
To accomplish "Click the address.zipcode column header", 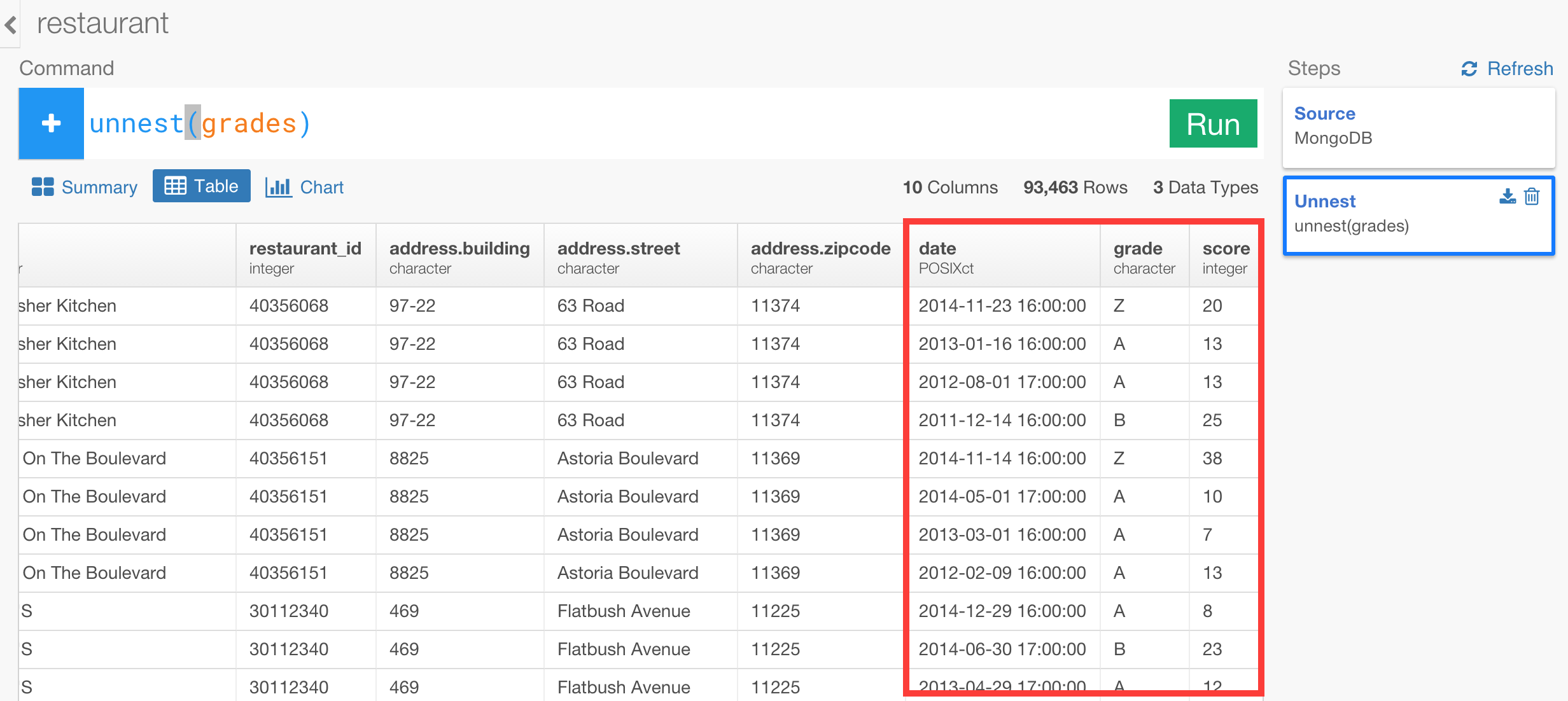I will point(820,256).
